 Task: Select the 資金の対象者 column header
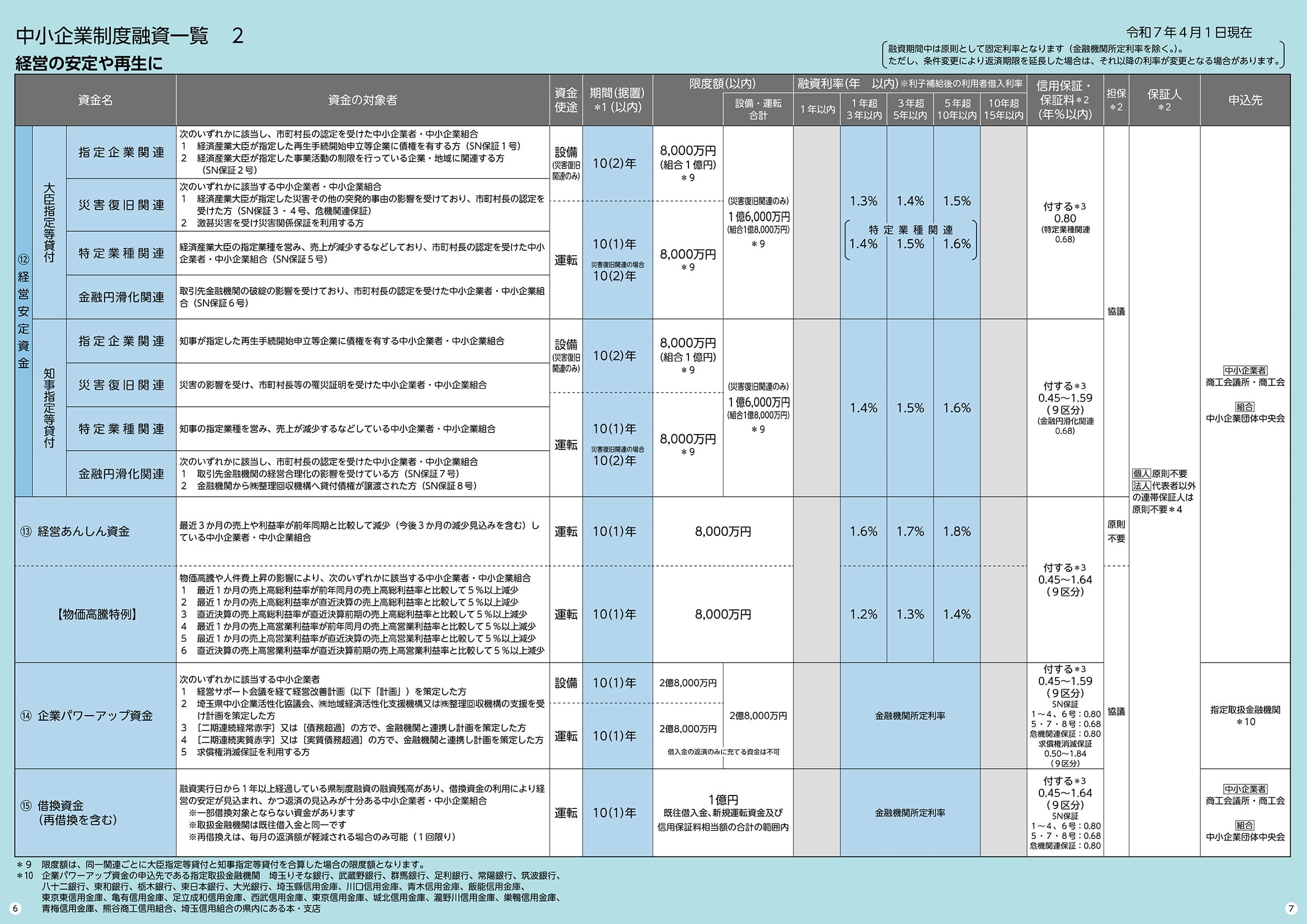click(x=363, y=100)
